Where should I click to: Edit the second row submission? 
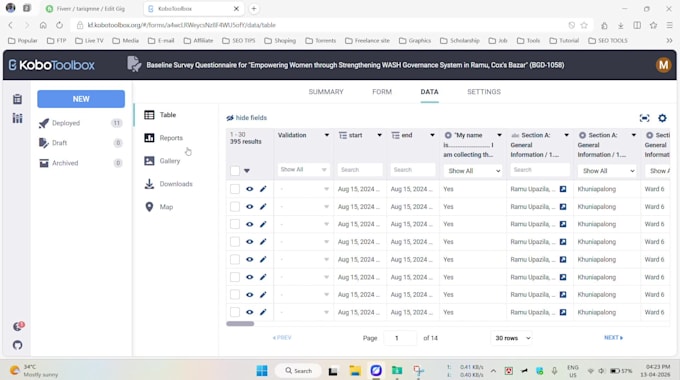tap(263, 206)
